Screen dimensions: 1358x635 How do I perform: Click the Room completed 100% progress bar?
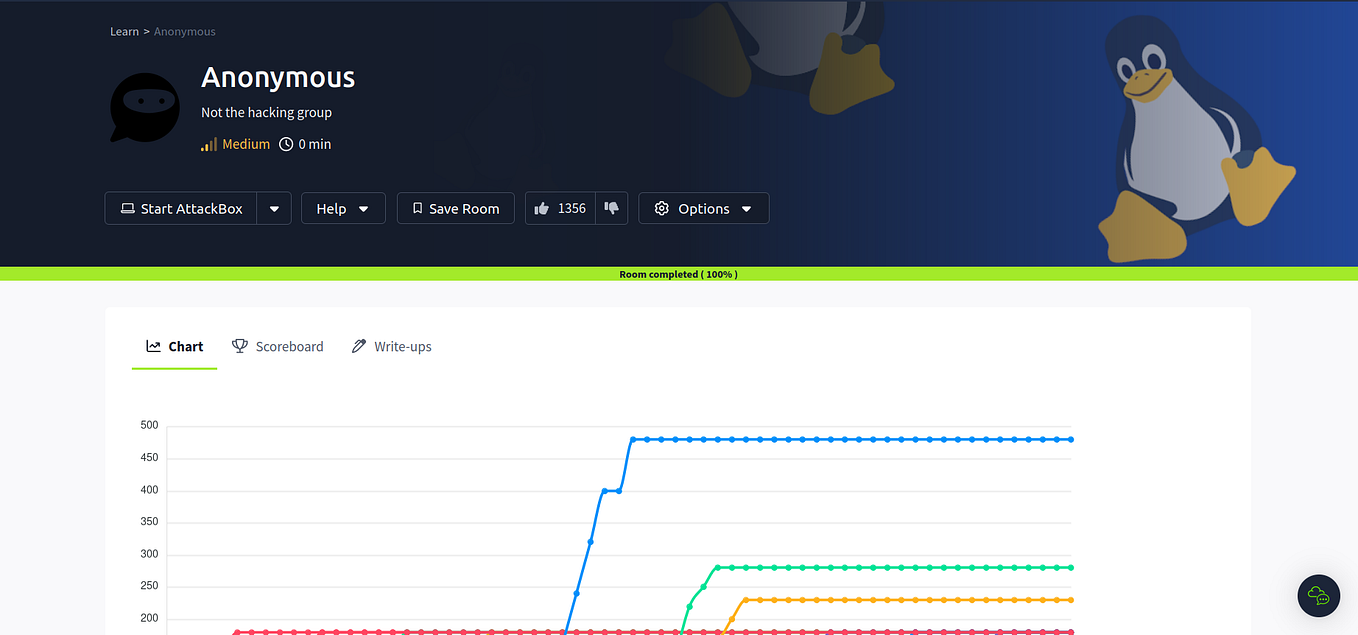tap(679, 273)
